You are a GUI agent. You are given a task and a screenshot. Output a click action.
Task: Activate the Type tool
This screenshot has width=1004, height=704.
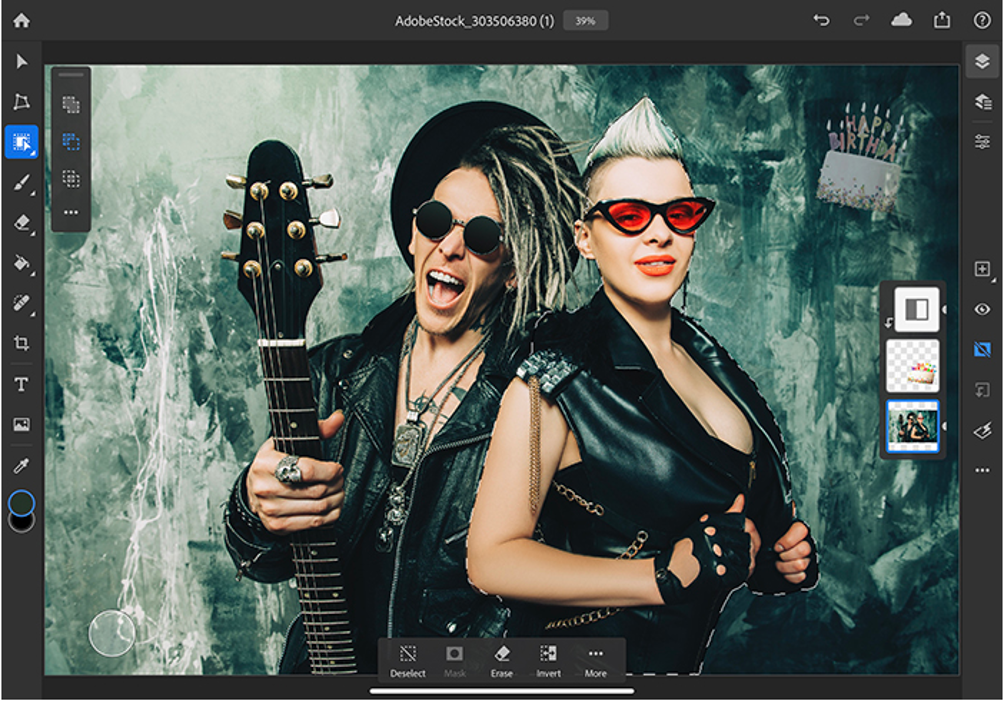click(21, 384)
